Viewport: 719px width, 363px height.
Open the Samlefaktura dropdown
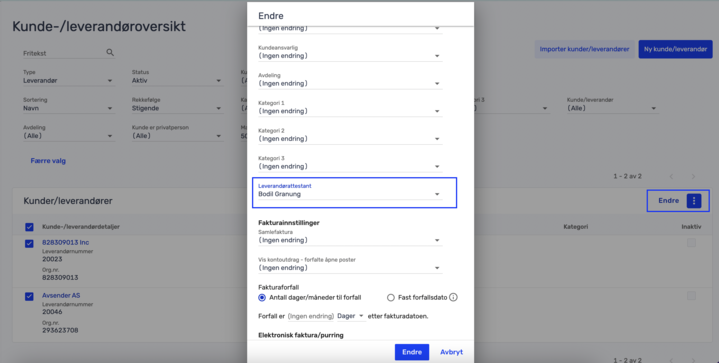tap(350, 240)
